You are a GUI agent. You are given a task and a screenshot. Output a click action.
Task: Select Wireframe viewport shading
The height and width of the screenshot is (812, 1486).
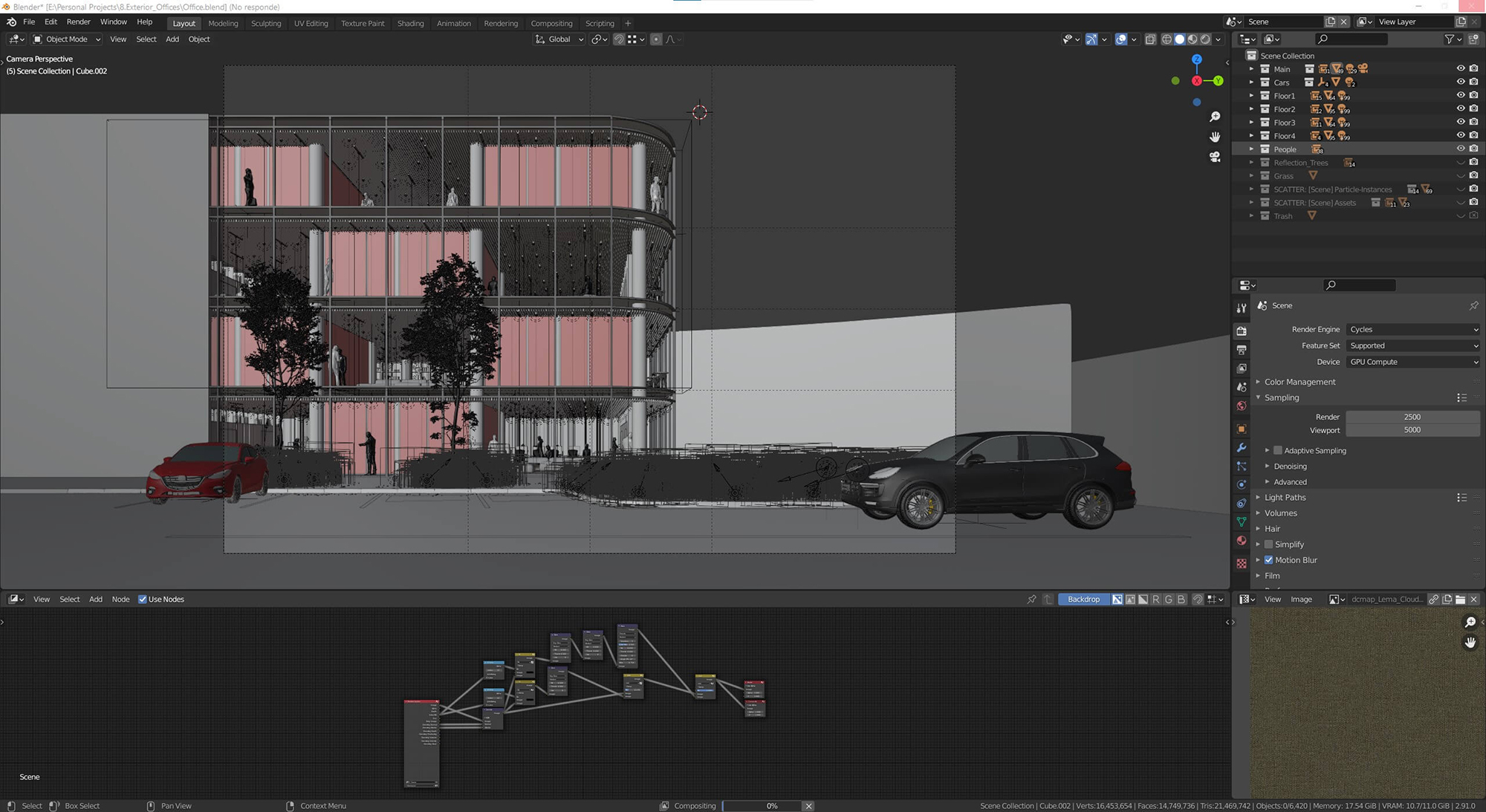pyautogui.click(x=1167, y=39)
